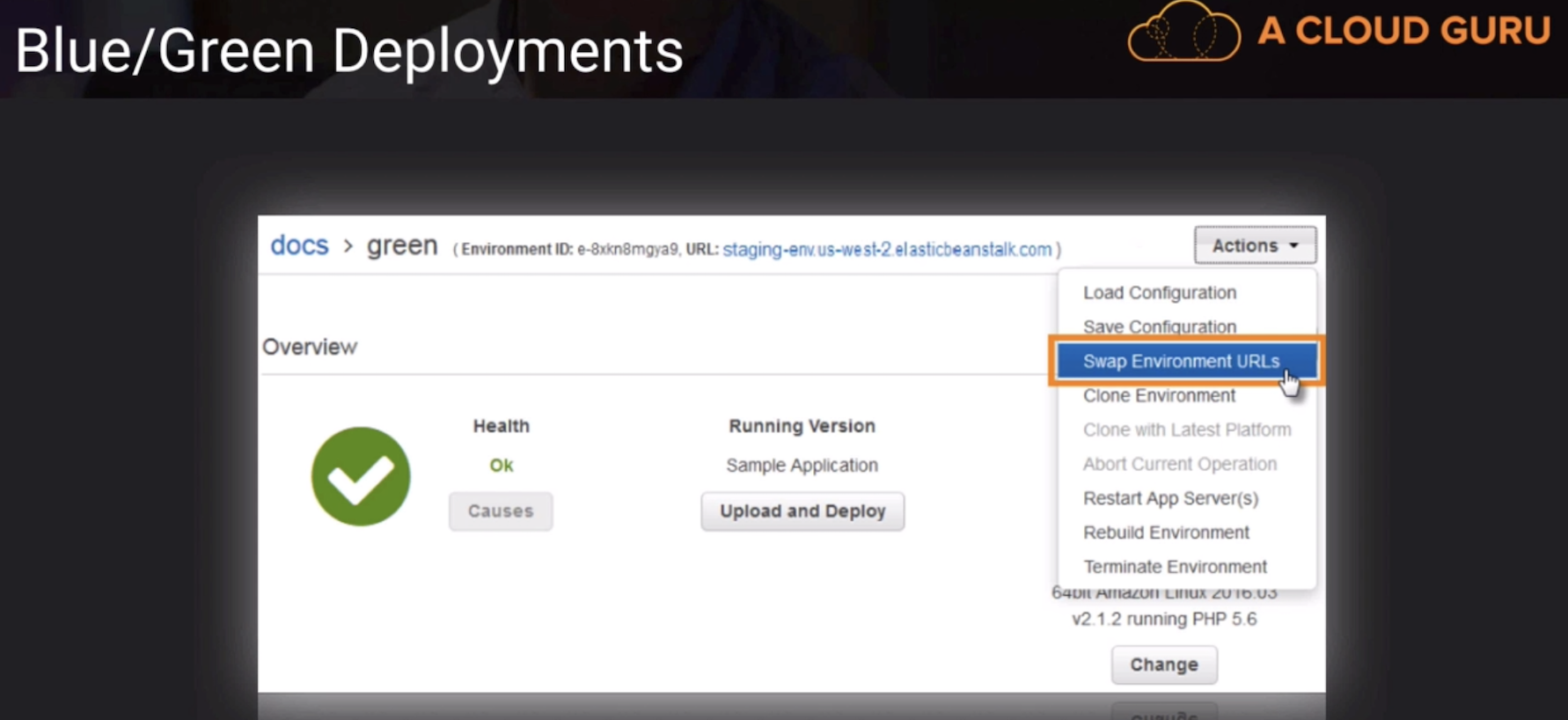Click the green health checkmark icon
Screen dimensions: 1568x720
361,476
